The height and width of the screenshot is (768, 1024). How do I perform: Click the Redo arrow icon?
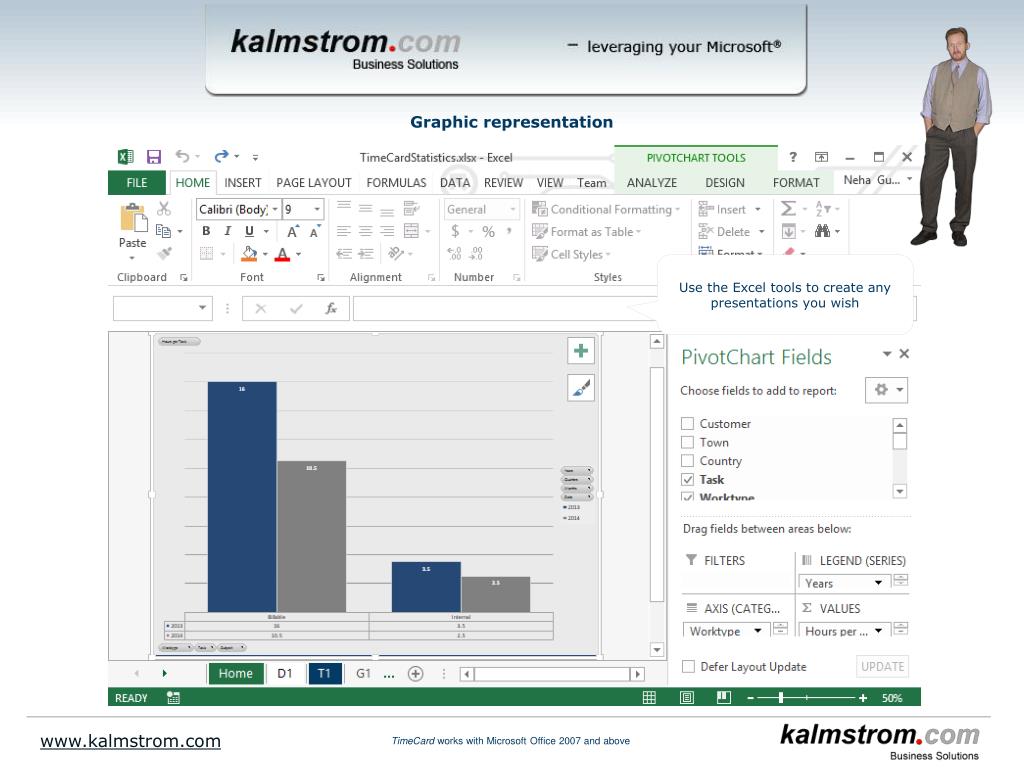click(x=221, y=156)
